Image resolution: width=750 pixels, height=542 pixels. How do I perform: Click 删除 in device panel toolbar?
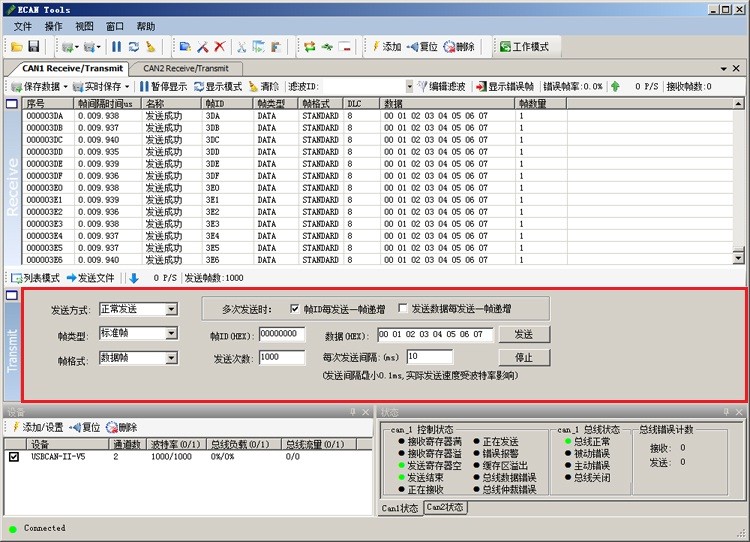pyautogui.click(x=121, y=427)
